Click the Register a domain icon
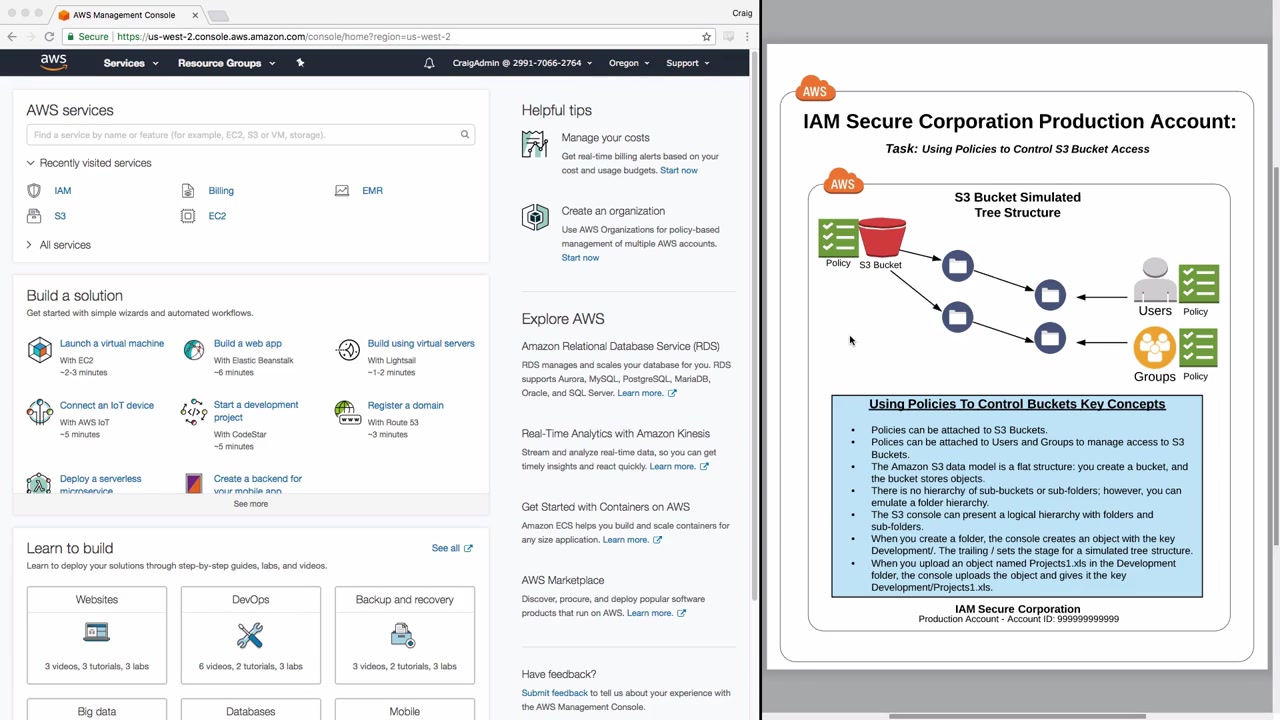Screen dimensions: 1280x720 (x=346, y=412)
